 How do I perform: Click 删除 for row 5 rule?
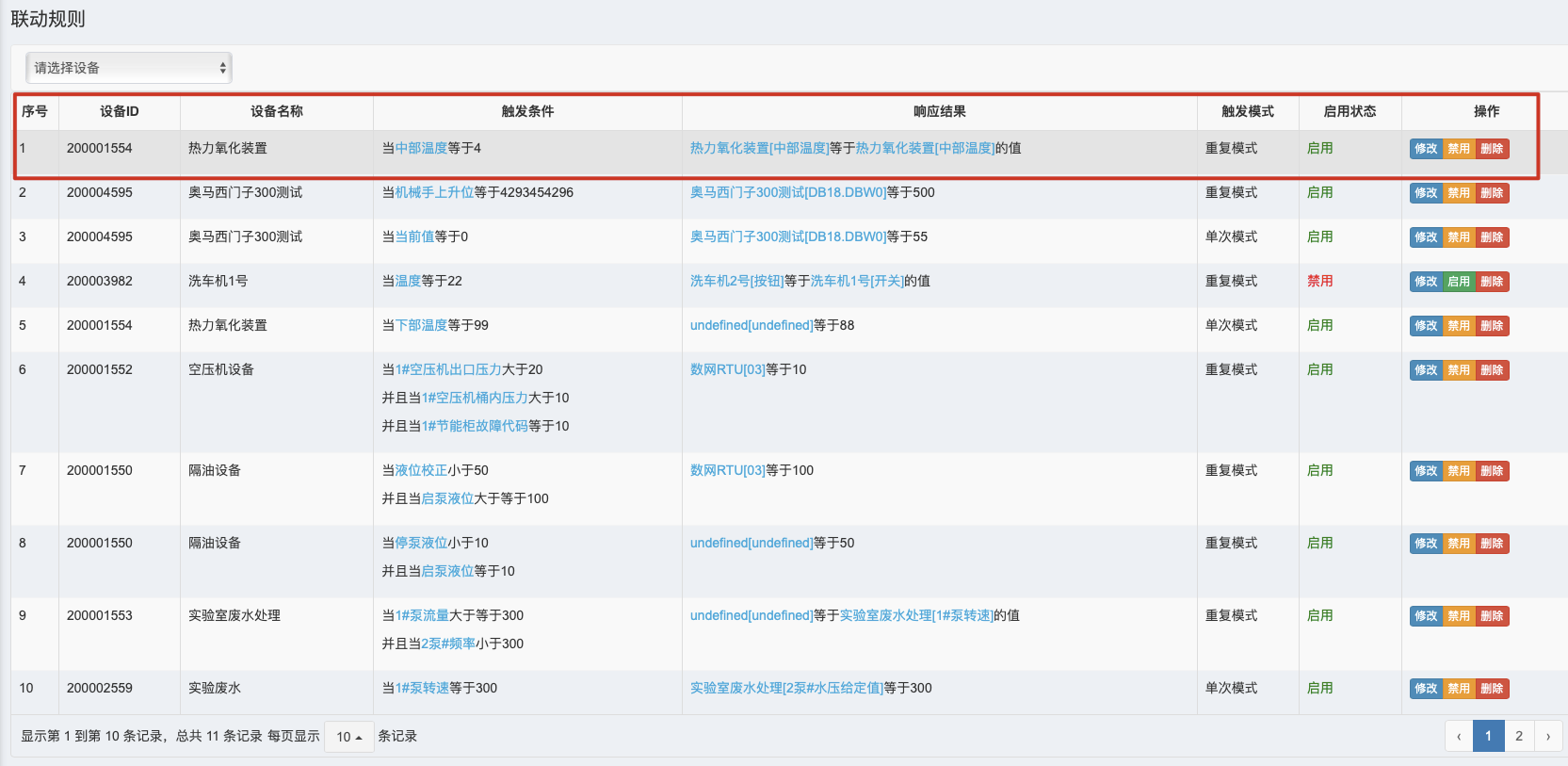click(x=1492, y=326)
